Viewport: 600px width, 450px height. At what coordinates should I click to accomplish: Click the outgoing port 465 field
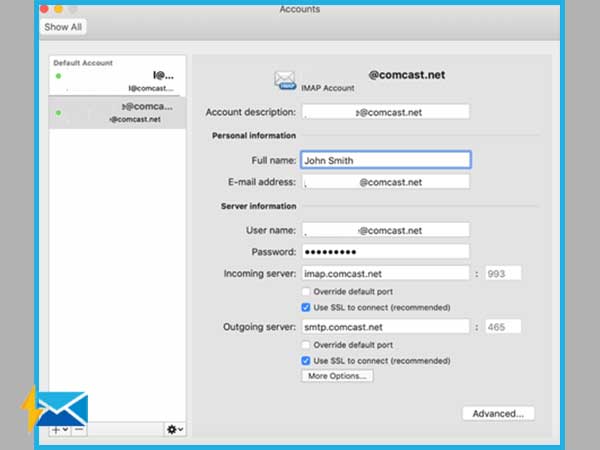click(503, 327)
